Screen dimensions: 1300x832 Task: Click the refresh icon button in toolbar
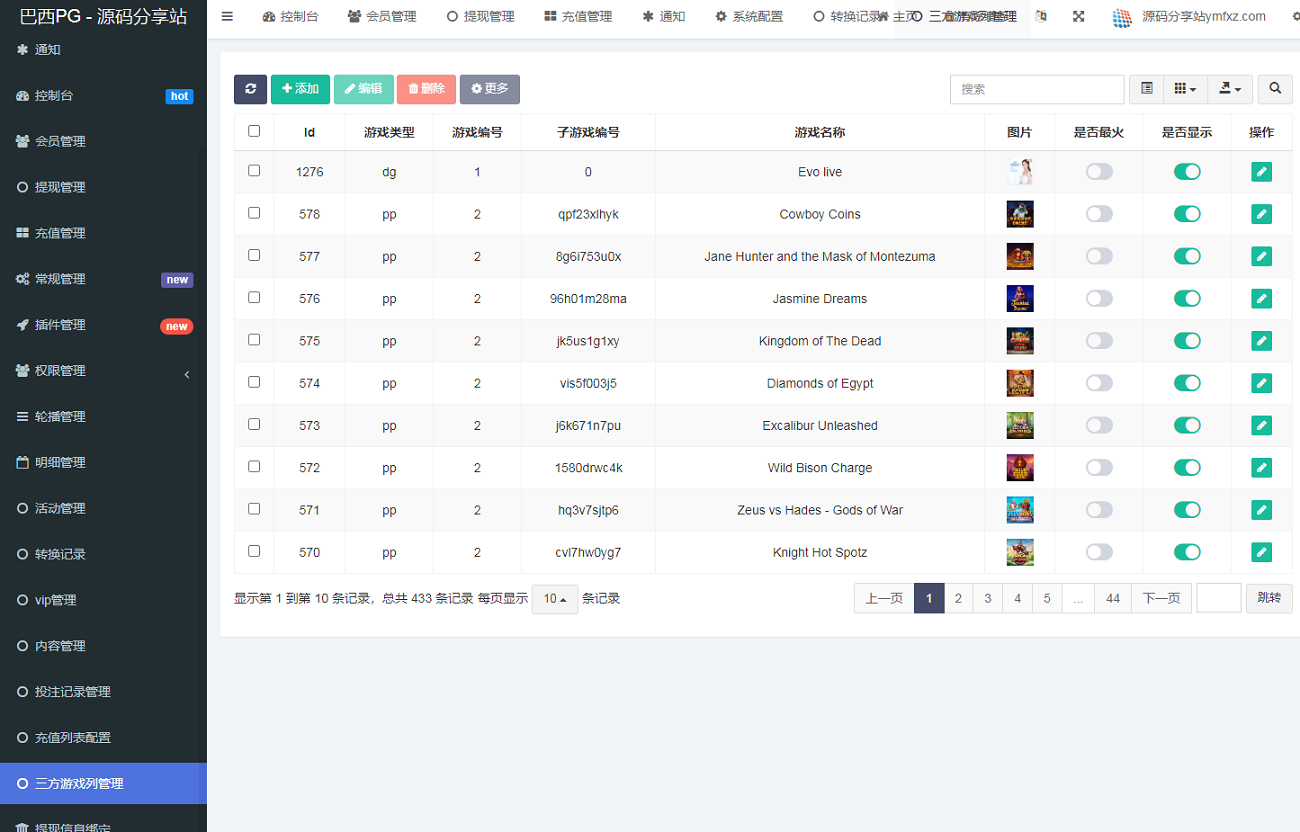click(x=250, y=89)
